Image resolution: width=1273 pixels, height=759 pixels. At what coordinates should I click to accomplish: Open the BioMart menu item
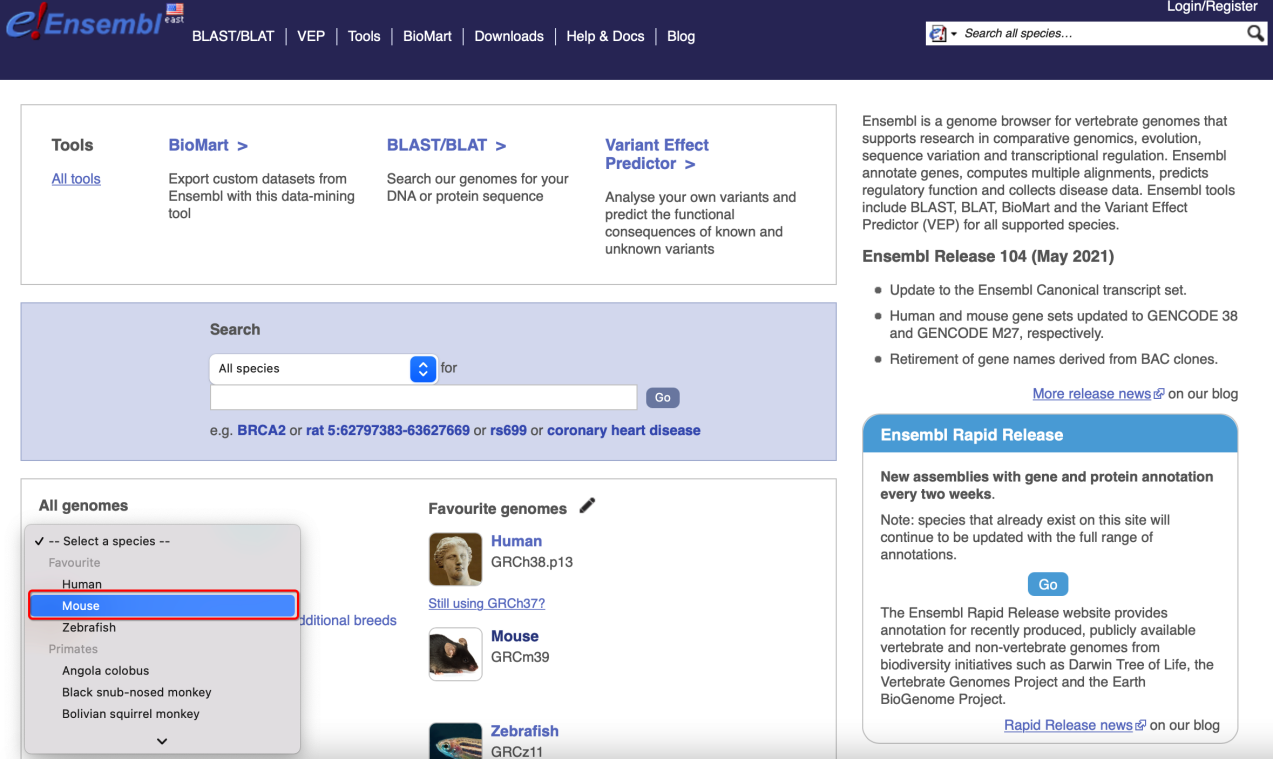click(427, 36)
